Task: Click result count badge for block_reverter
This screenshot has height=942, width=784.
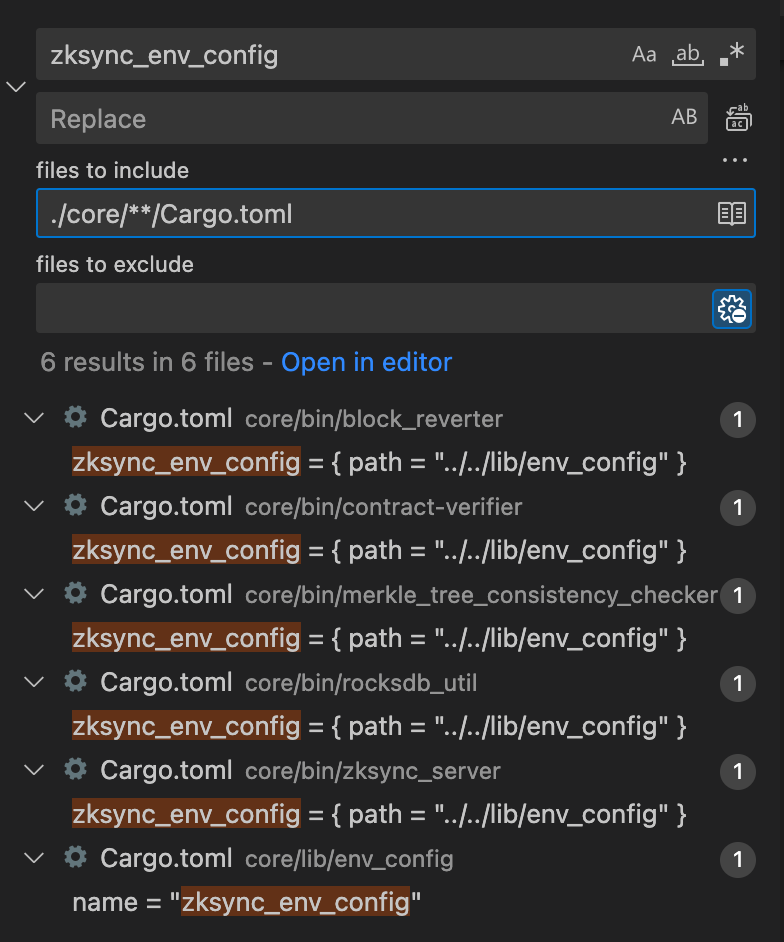Action: click(738, 419)
